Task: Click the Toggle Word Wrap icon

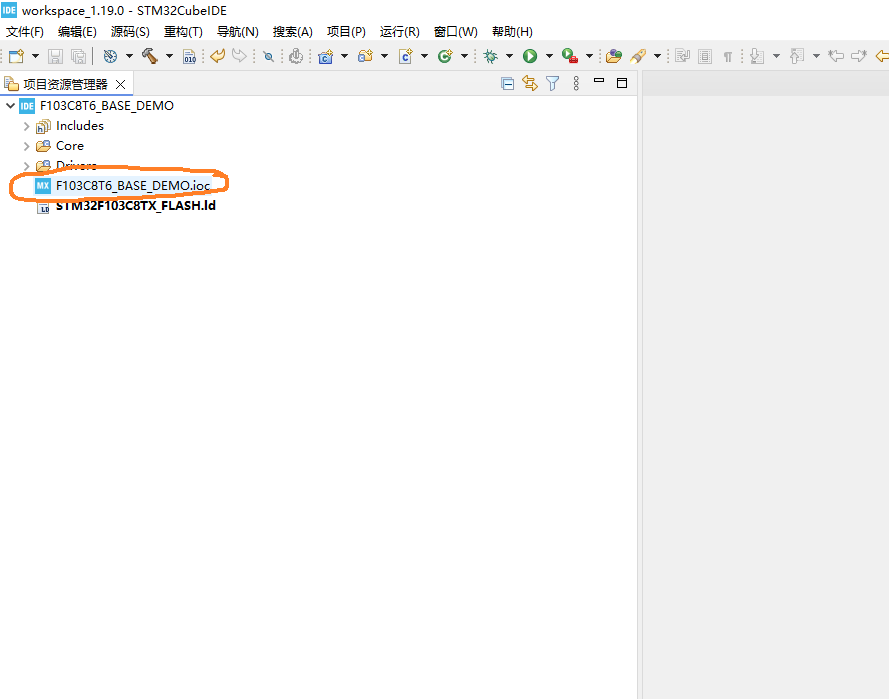Action: [682, 56]
